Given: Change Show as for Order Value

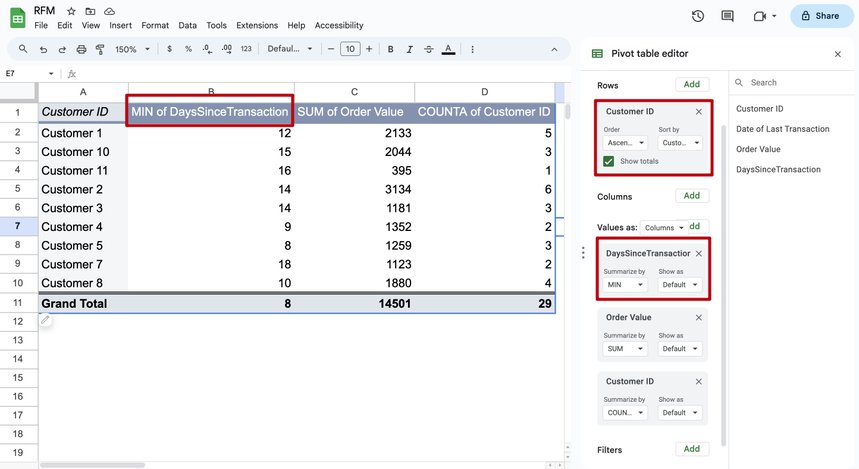Looking at the screenshot, I should (680, 348).
